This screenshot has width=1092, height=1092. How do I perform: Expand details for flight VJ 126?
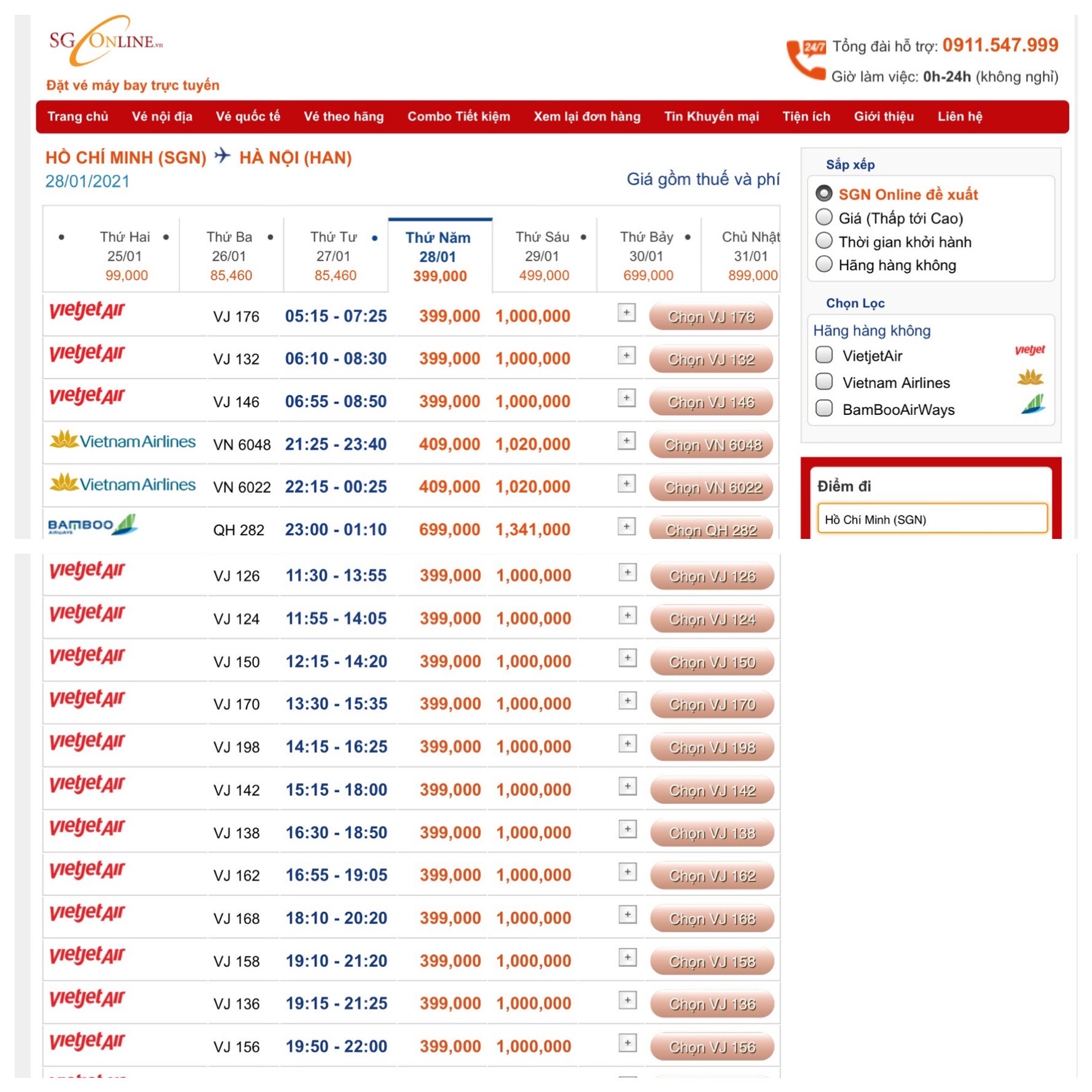click(x=627, y=572)
